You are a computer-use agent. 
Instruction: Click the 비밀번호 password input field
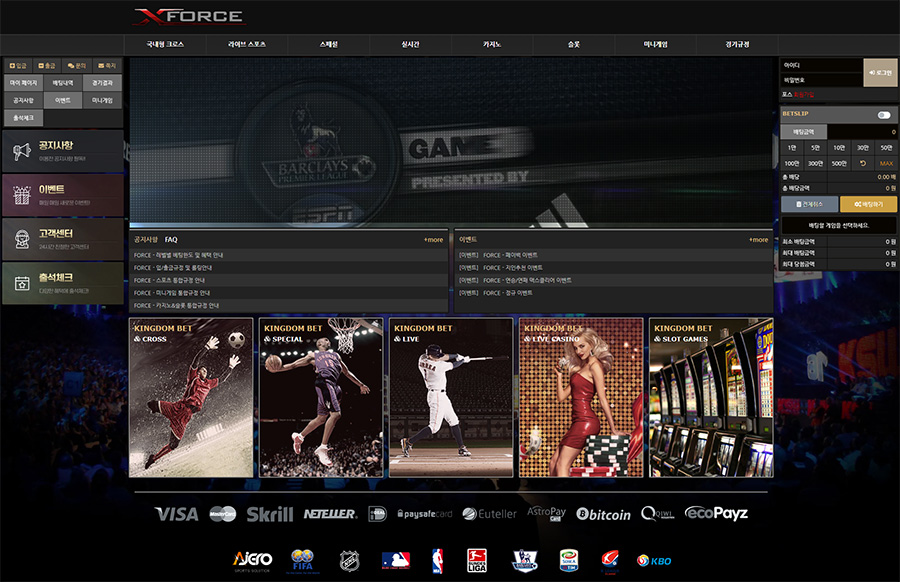coord(821,80)
